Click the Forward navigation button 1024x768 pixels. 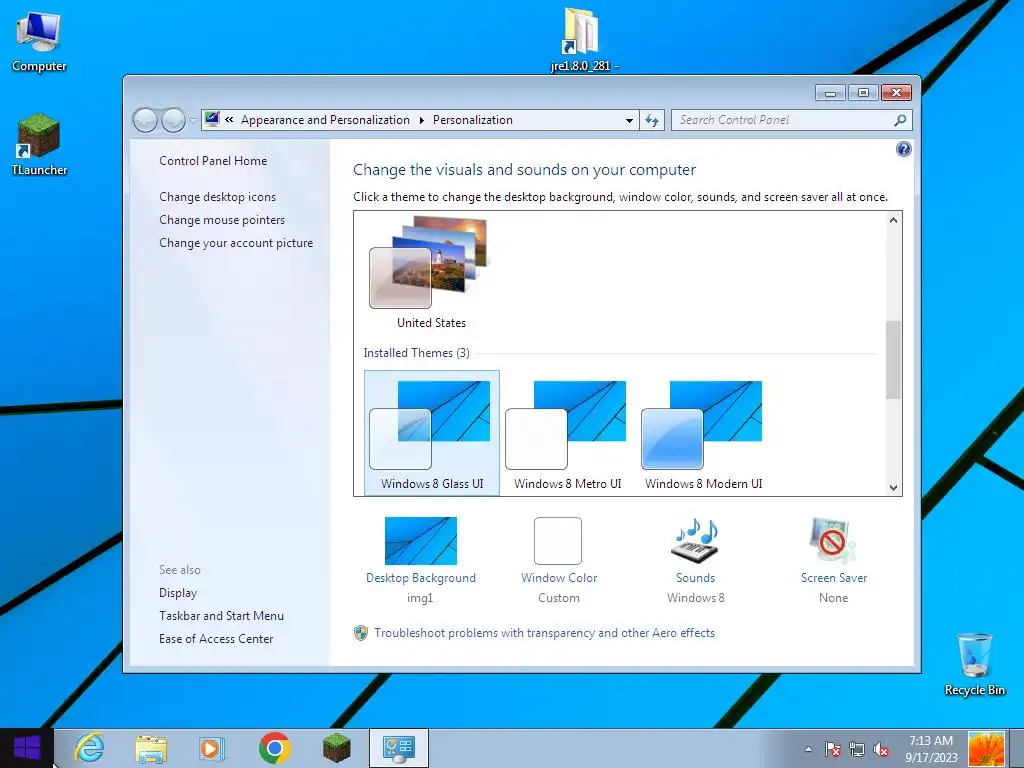point(173,120)
